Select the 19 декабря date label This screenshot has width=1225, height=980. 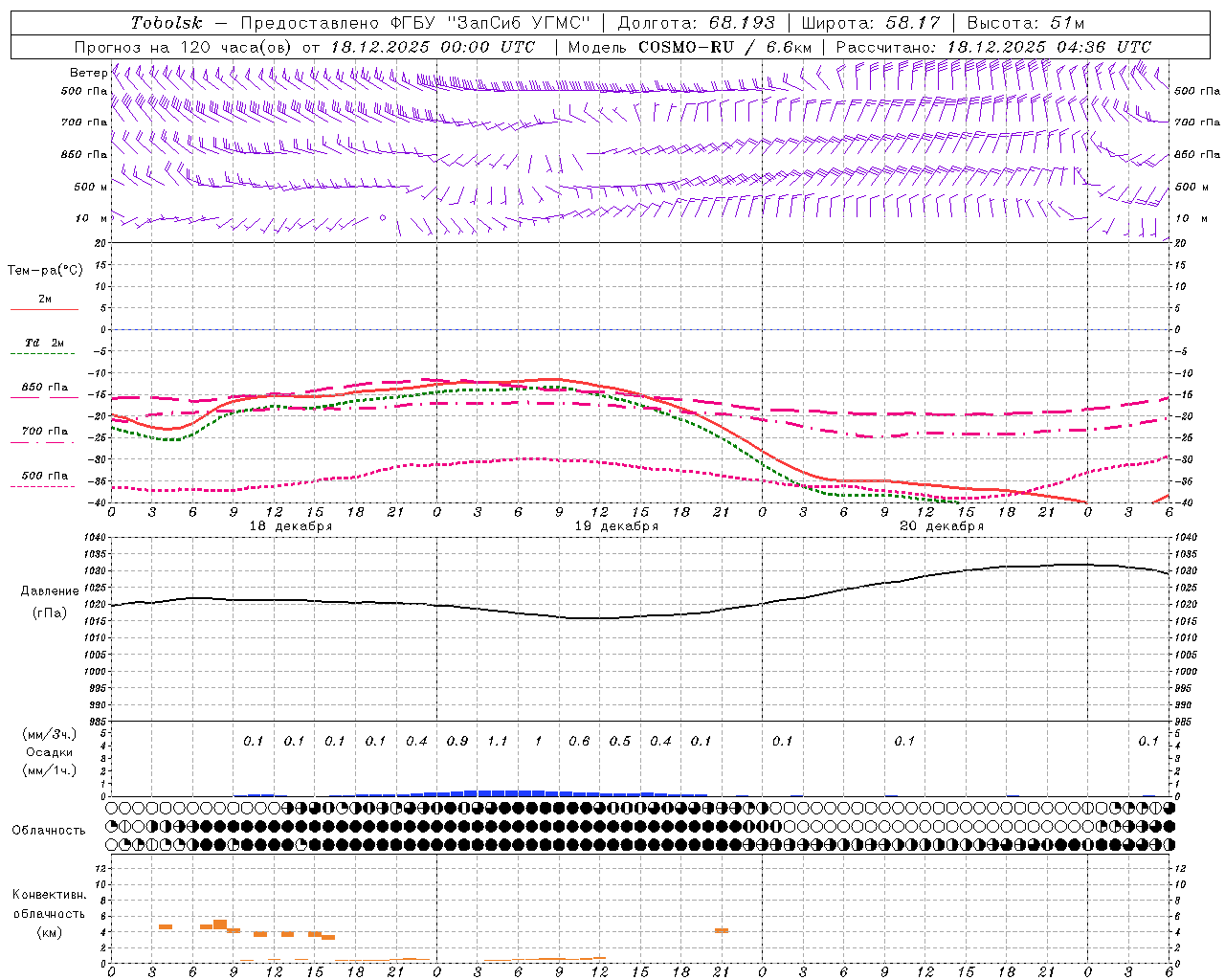(616, 526)
